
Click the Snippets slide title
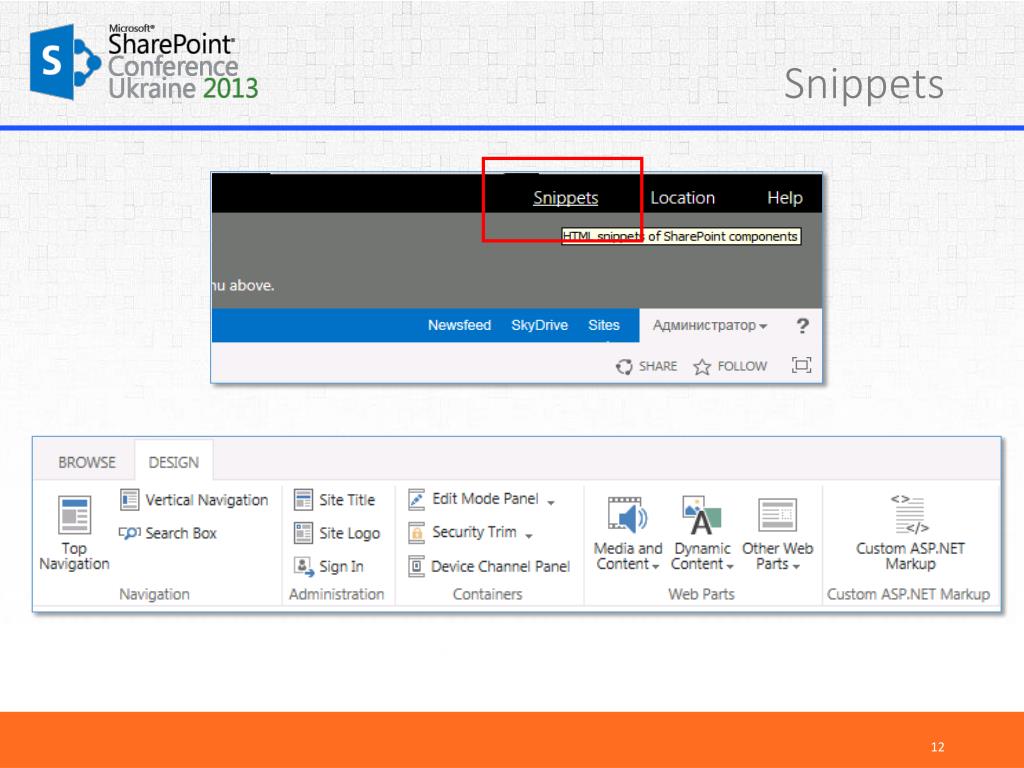coord(864,84)
